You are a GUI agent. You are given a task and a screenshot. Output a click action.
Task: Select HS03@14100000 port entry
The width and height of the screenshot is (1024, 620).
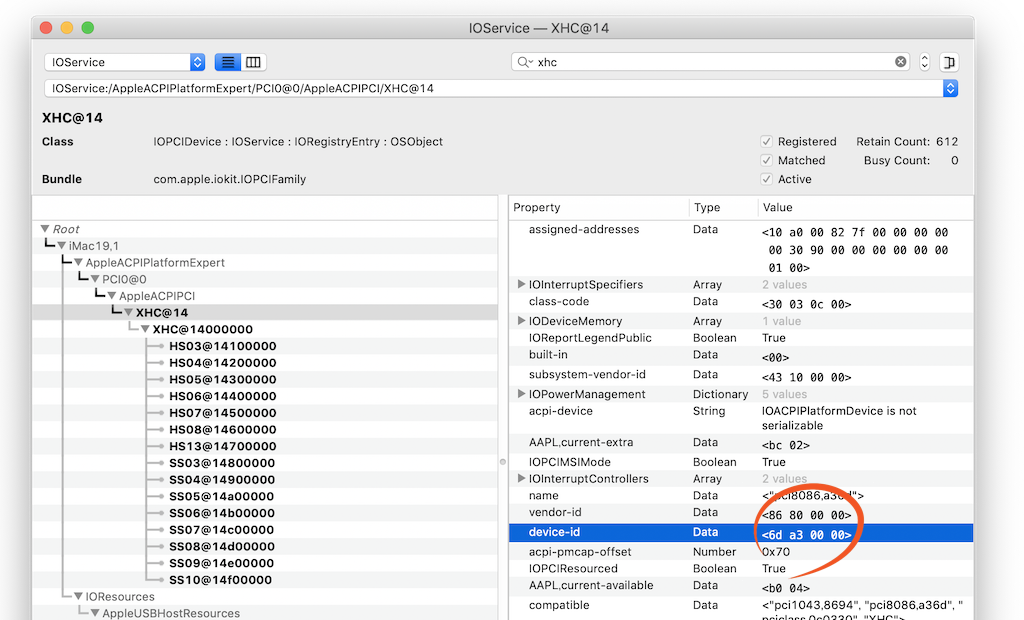223,346
